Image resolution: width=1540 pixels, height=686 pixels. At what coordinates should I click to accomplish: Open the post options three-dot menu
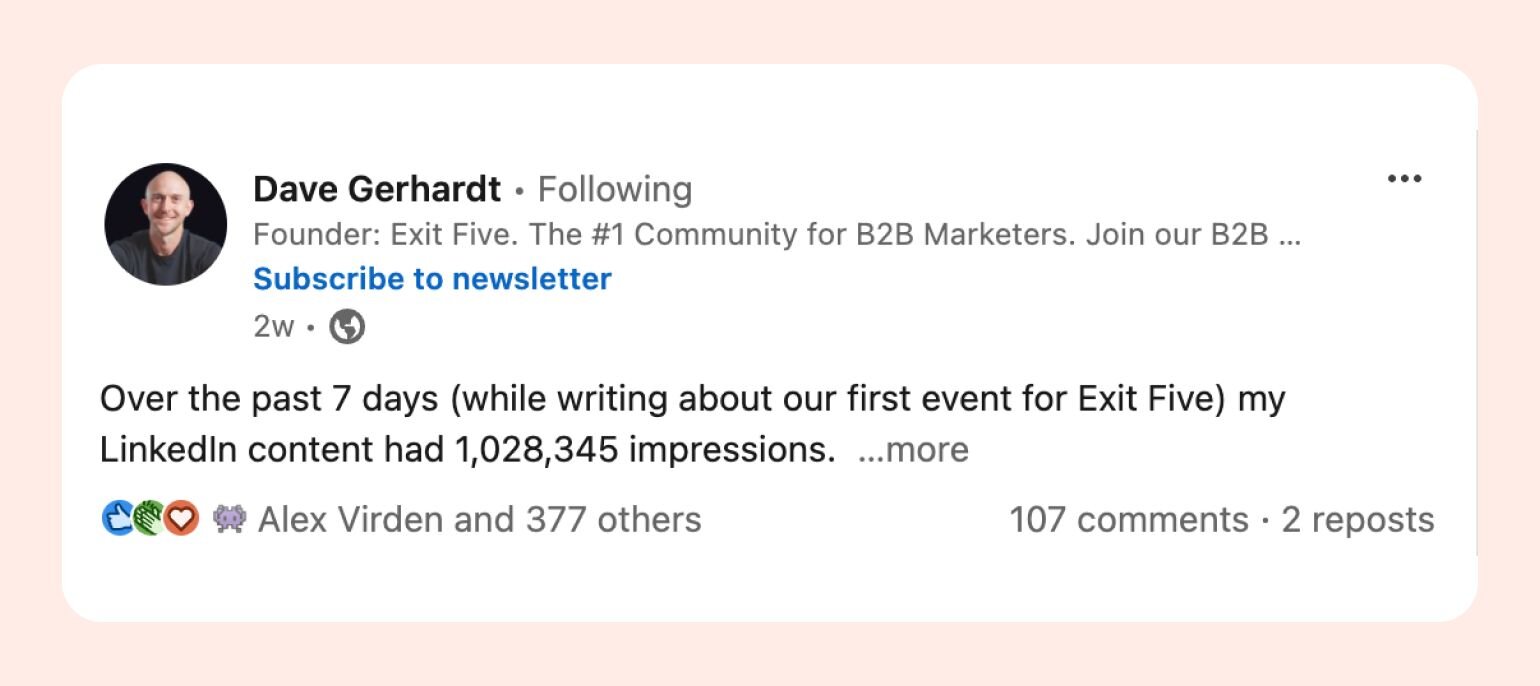[1405, 178]
